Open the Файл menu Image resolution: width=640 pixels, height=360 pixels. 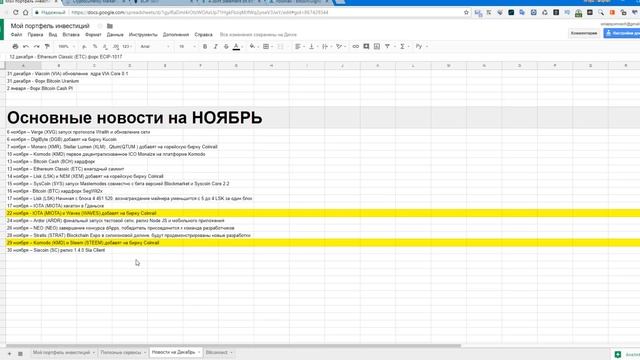(x=16, y=35)
